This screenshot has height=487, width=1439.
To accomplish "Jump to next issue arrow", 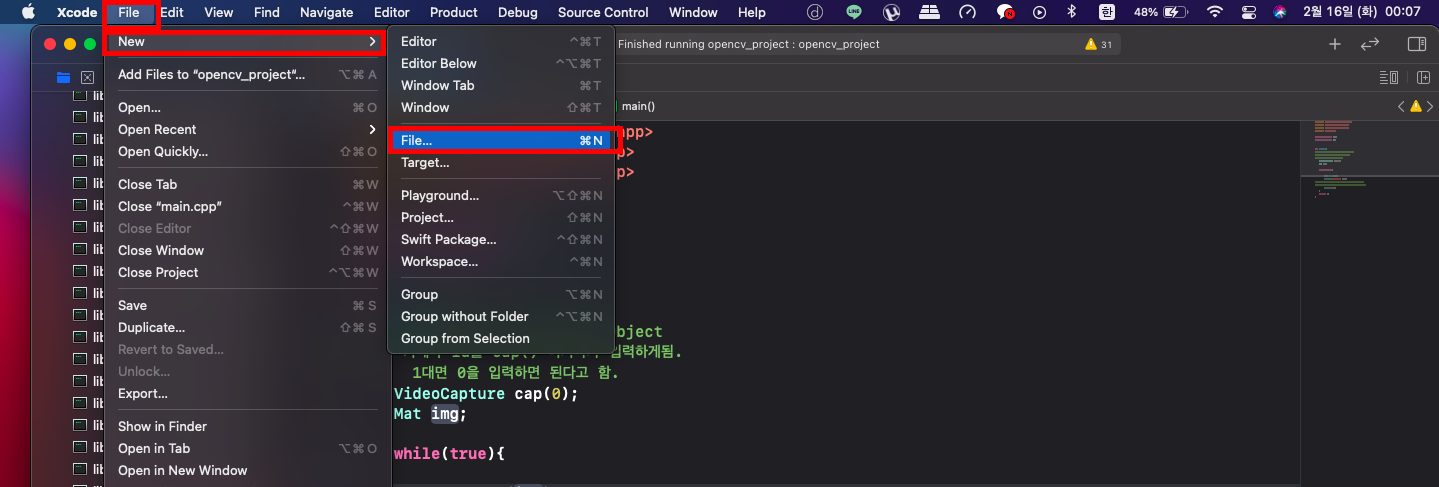I will point(1431,106).
